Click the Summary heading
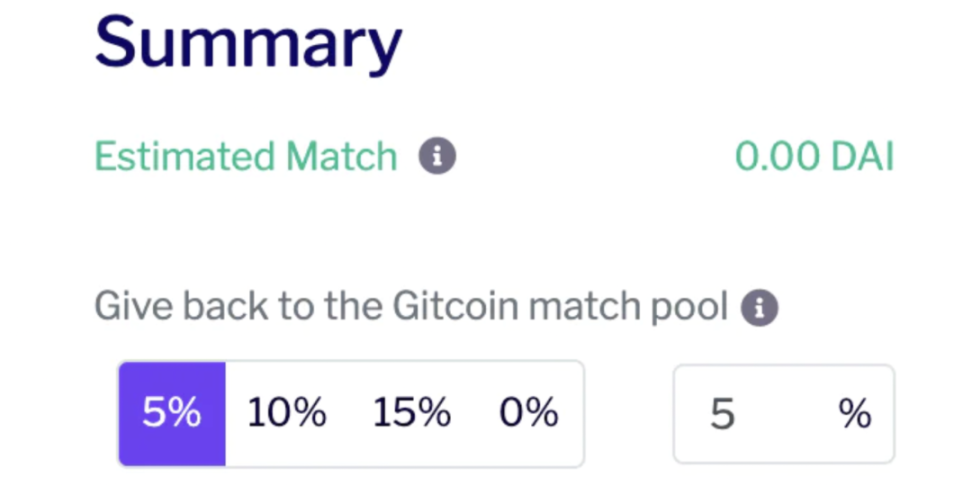The image size is (972, 504). [249, 45]
